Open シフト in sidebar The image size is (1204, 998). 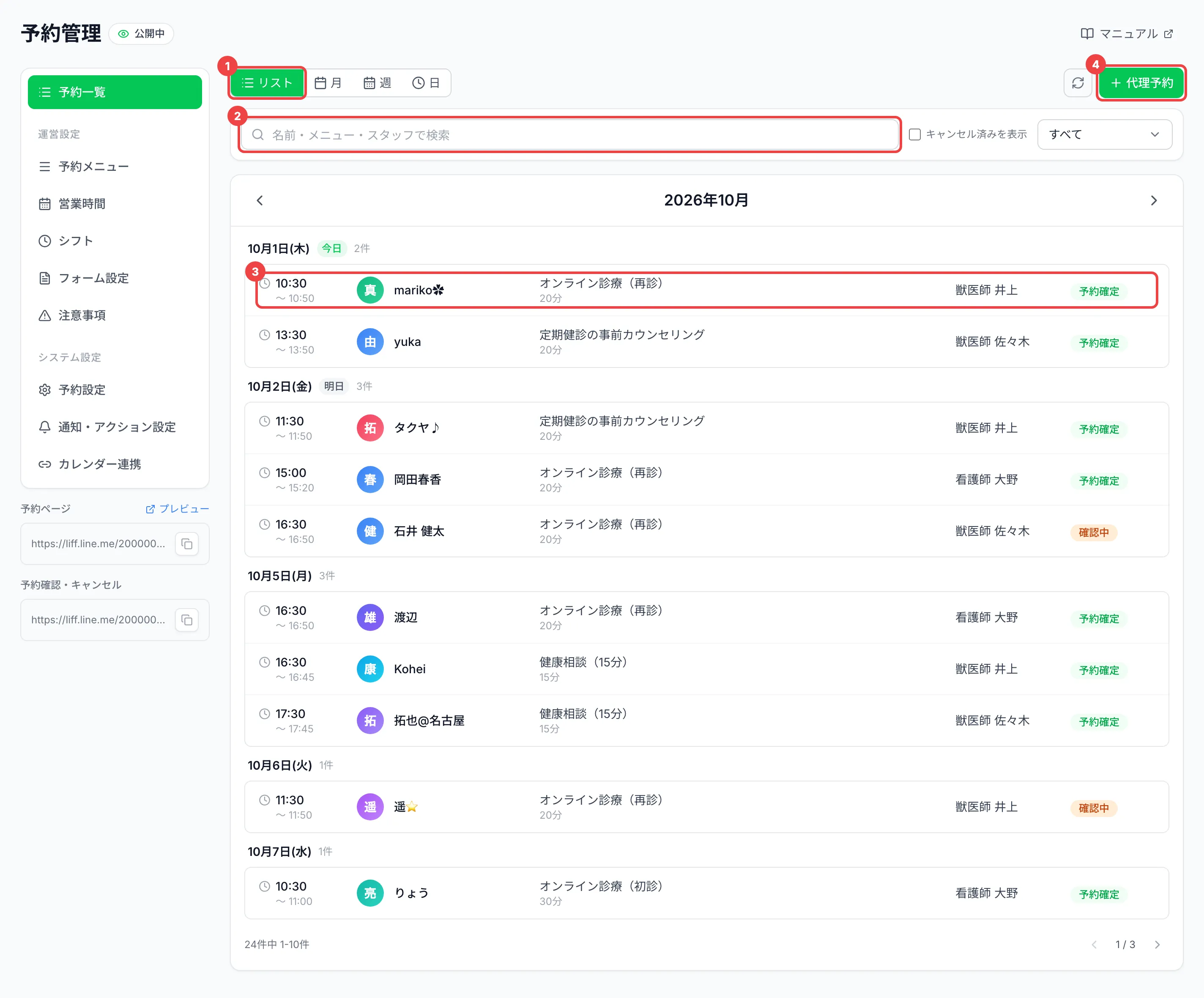(x=115, y=241)
